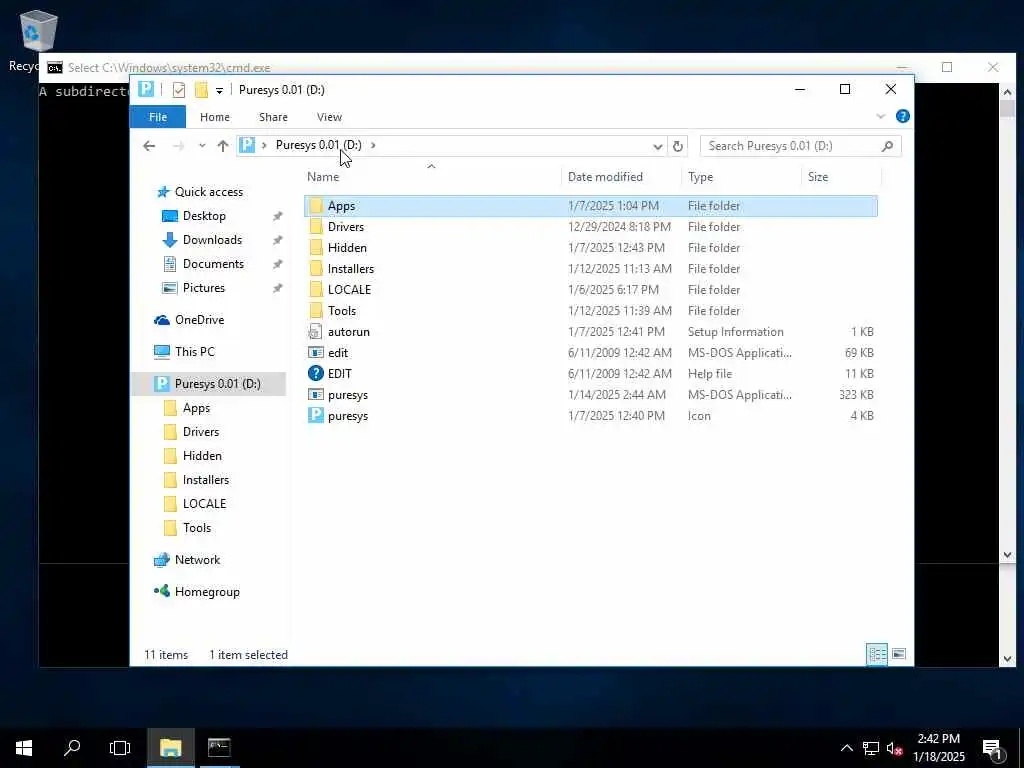This screenshot has width=1024, height=768.
Task: Show hidden tray icons chevron
Action: pos(846,748)
